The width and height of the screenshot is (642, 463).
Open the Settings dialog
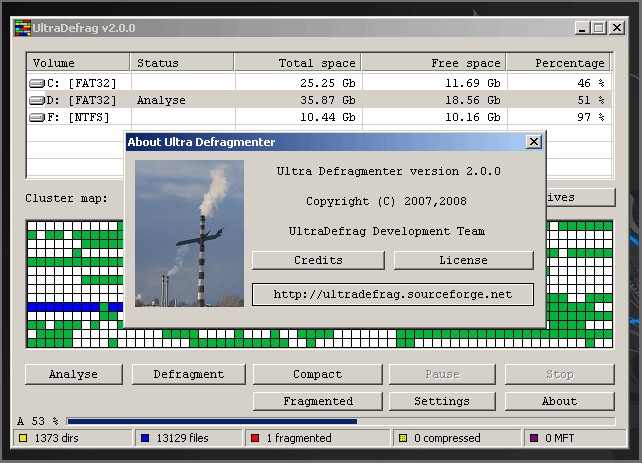tap(442, 401)
